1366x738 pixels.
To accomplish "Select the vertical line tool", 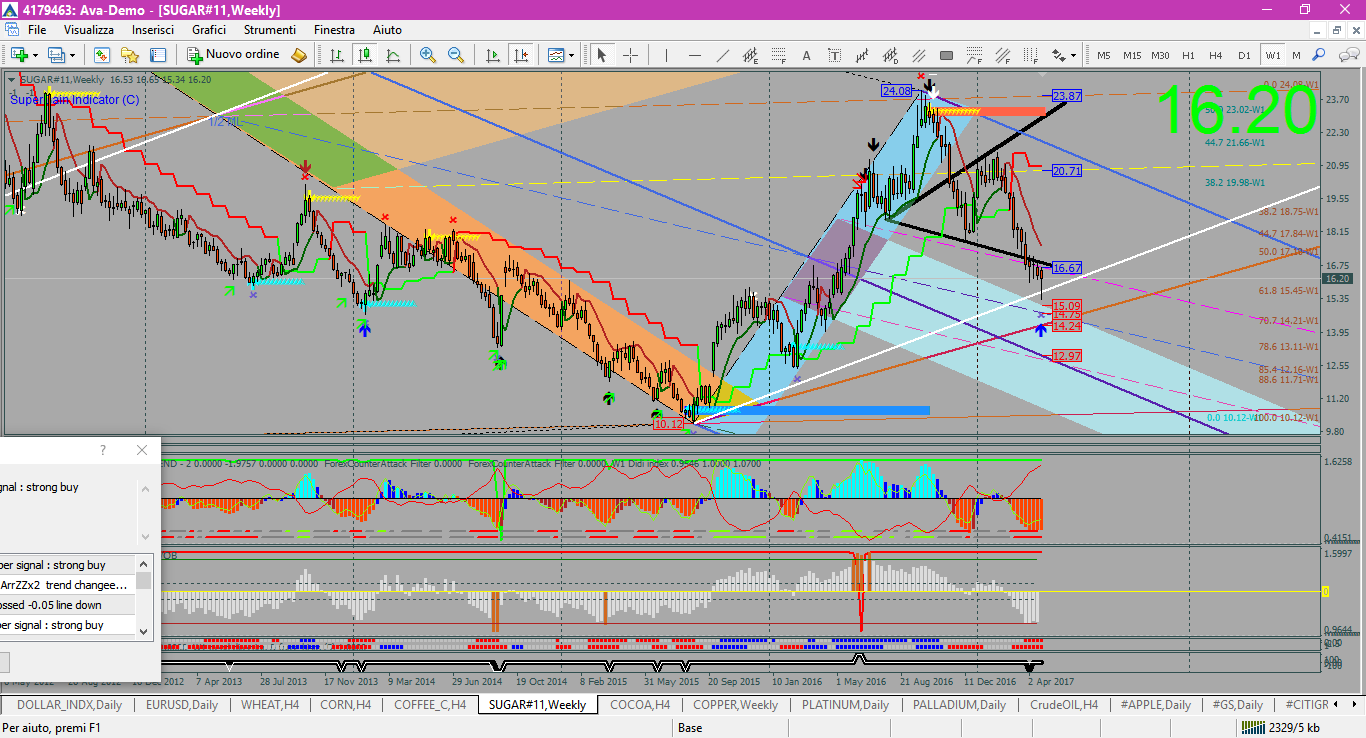I will [x=665, y=55].
